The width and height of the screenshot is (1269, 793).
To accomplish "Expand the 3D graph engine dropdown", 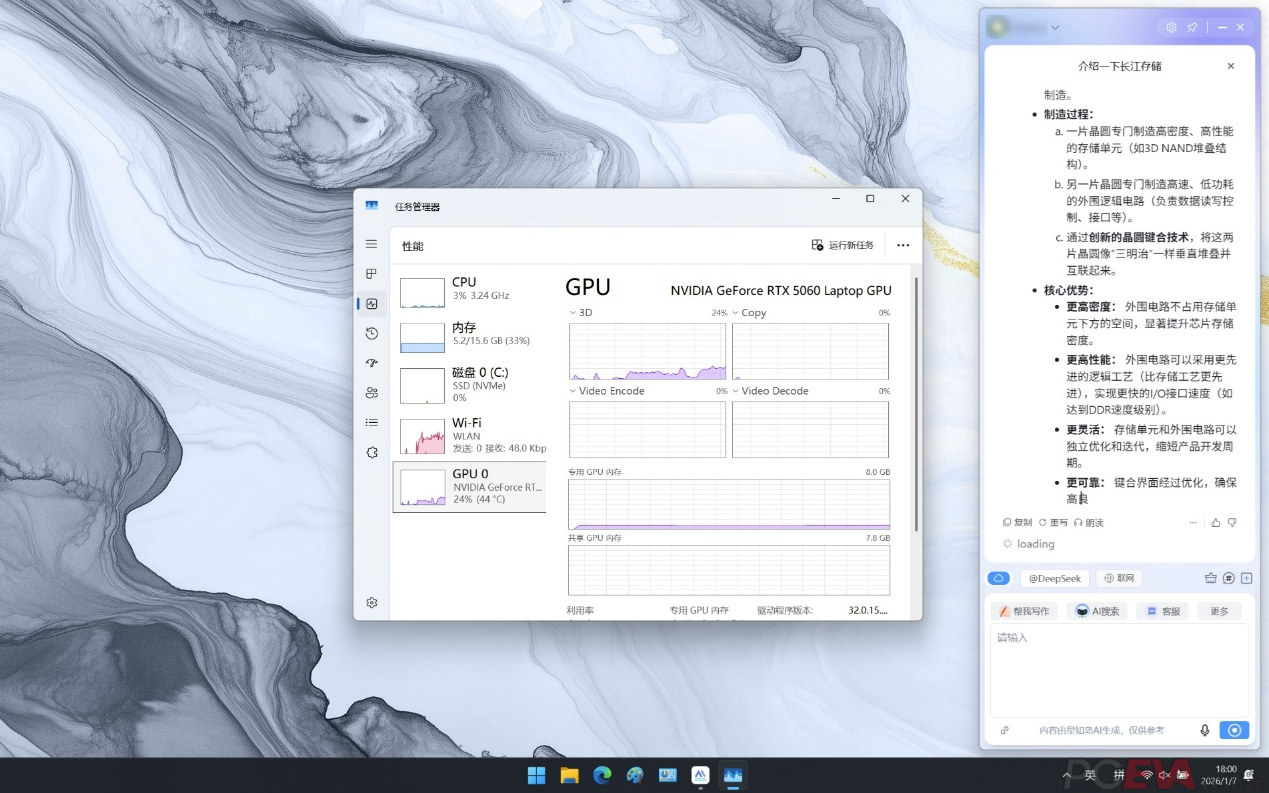I will pyautogui.click(x=573, y=313).
